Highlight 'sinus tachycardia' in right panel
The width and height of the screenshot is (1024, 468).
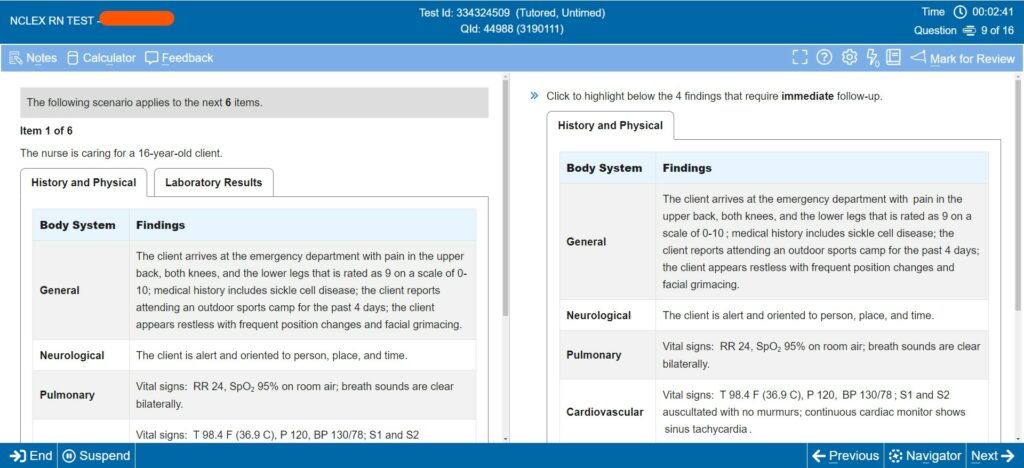[708, 429]
